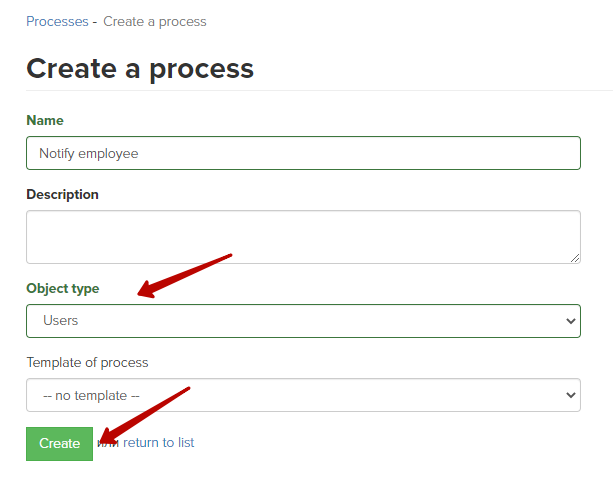The height and width of the screenshot is (486, 613).
Task: Open the Object type dropdown showing Users
Action: (303, 321)
